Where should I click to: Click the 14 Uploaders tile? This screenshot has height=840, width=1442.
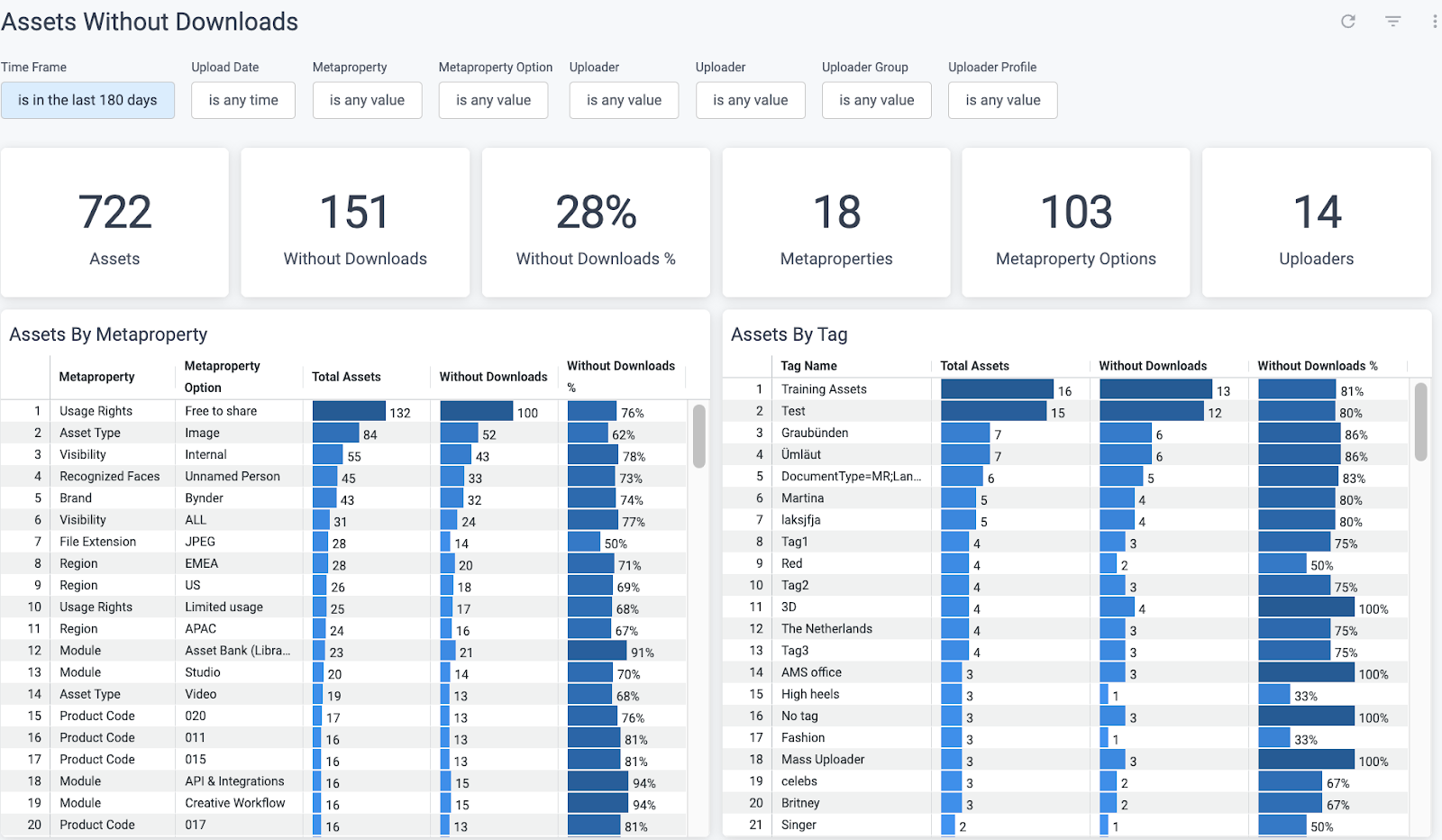tap(1316, 222)
